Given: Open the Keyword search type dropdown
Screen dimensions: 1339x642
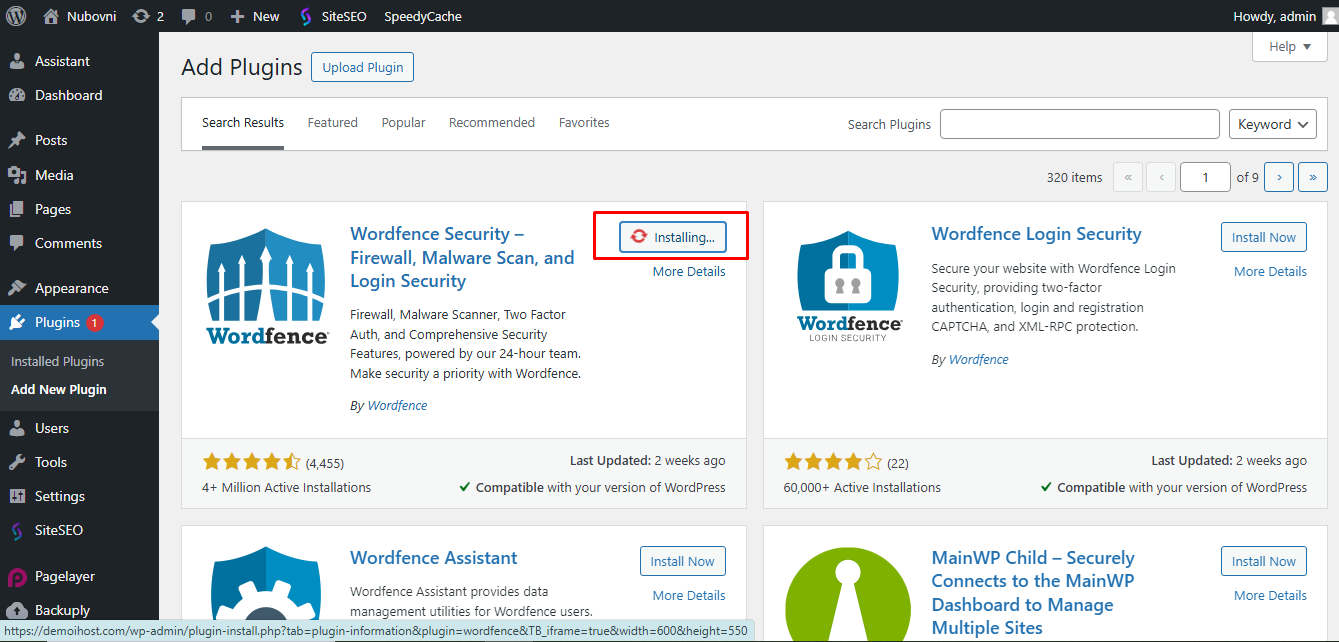Looking at the screenshot, I should pyautogui.click(x=1272, y=124).
